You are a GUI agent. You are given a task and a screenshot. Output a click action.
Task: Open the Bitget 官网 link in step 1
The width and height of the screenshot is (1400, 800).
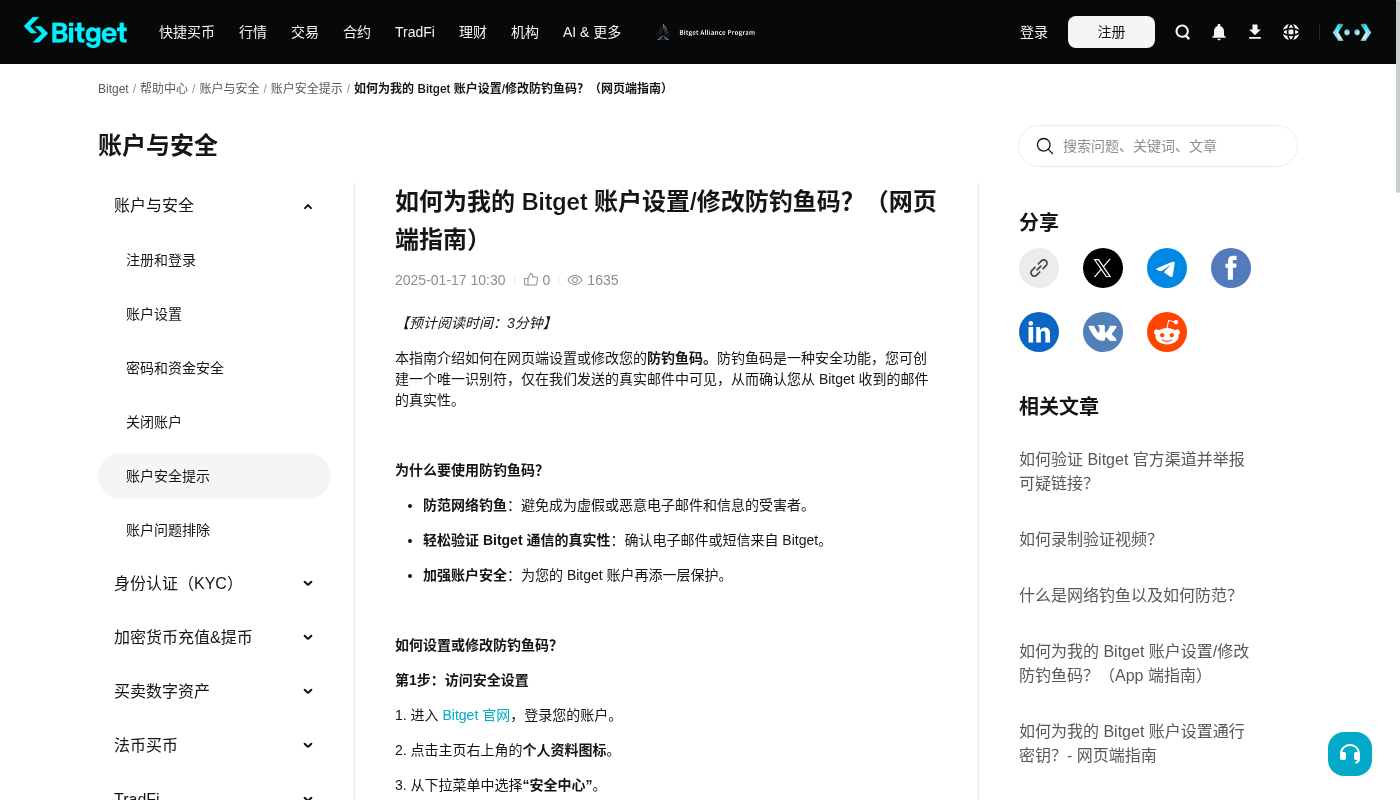(476, 715)
